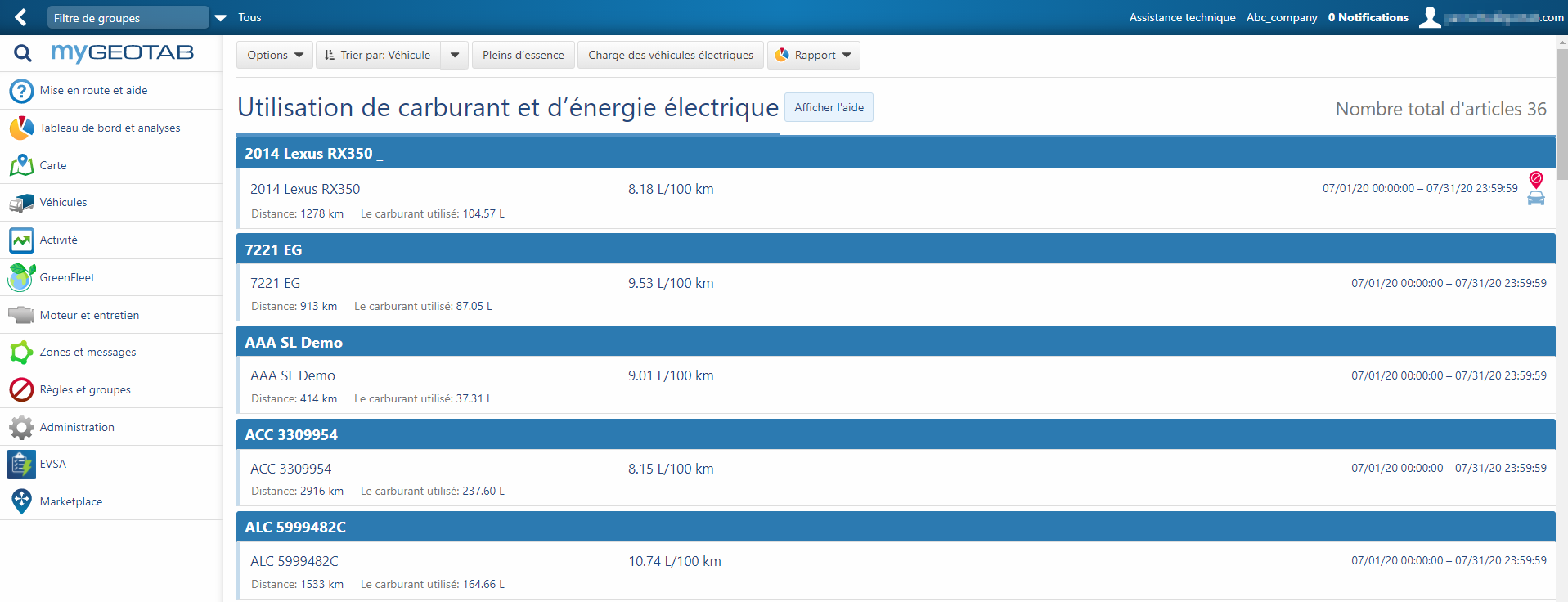Select the ALC 5999482C vehicle name
Viewport: 1568px width, 602px height.
(x=294, y=561)
